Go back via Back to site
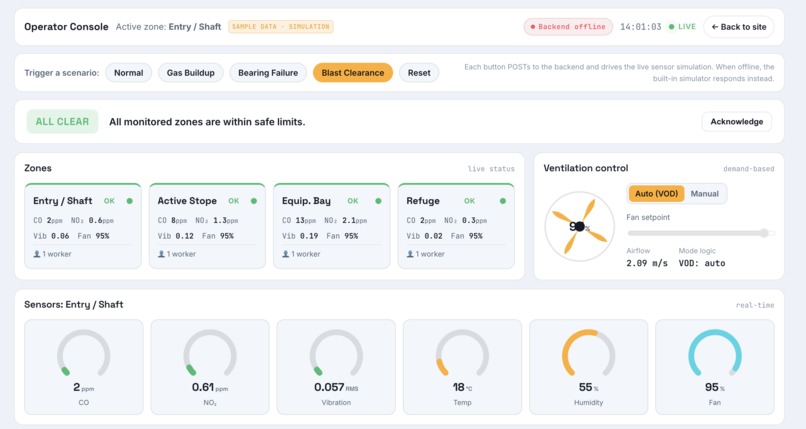Viewport: 806px width, 429px height. coord(739,27)
